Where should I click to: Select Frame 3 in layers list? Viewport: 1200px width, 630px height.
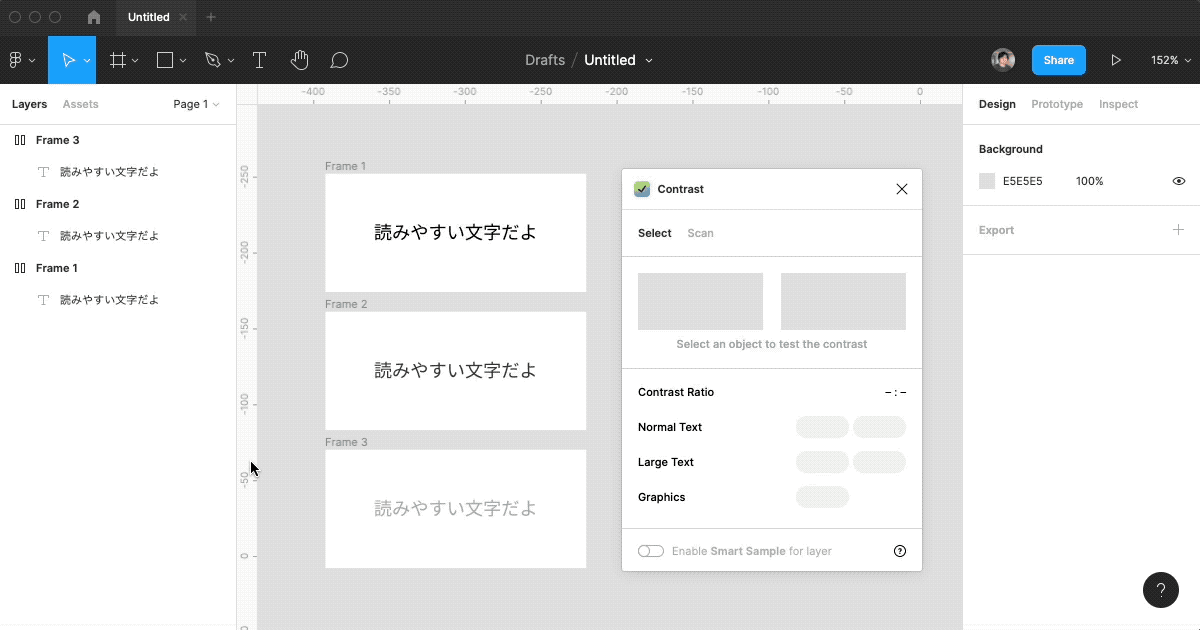click(x=57, y=140)
